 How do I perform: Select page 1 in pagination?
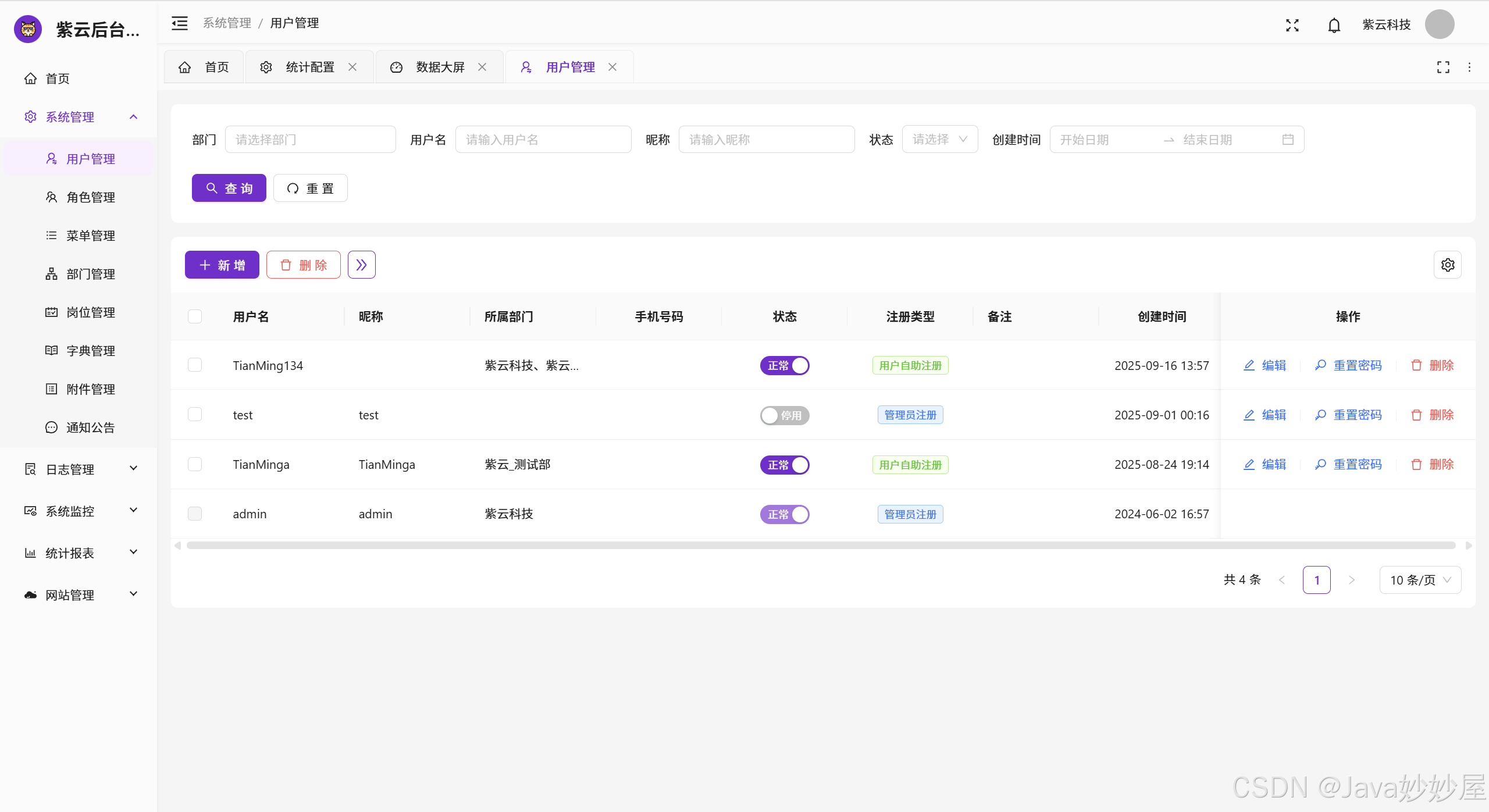point(1317,580)
